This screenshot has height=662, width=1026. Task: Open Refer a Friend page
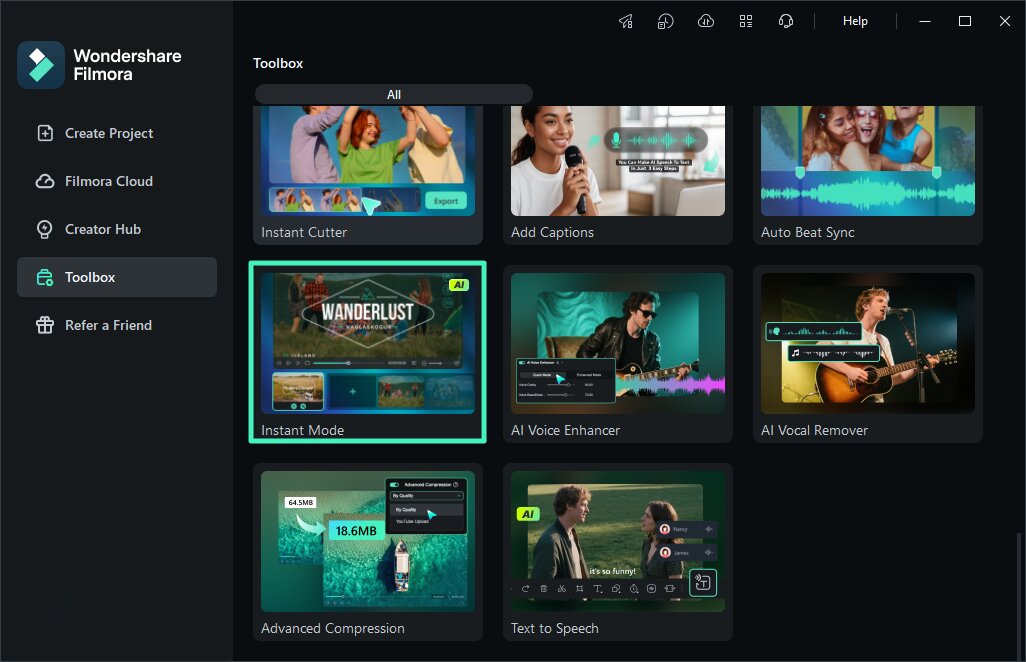pyautogui.click(x=117, y=325)
